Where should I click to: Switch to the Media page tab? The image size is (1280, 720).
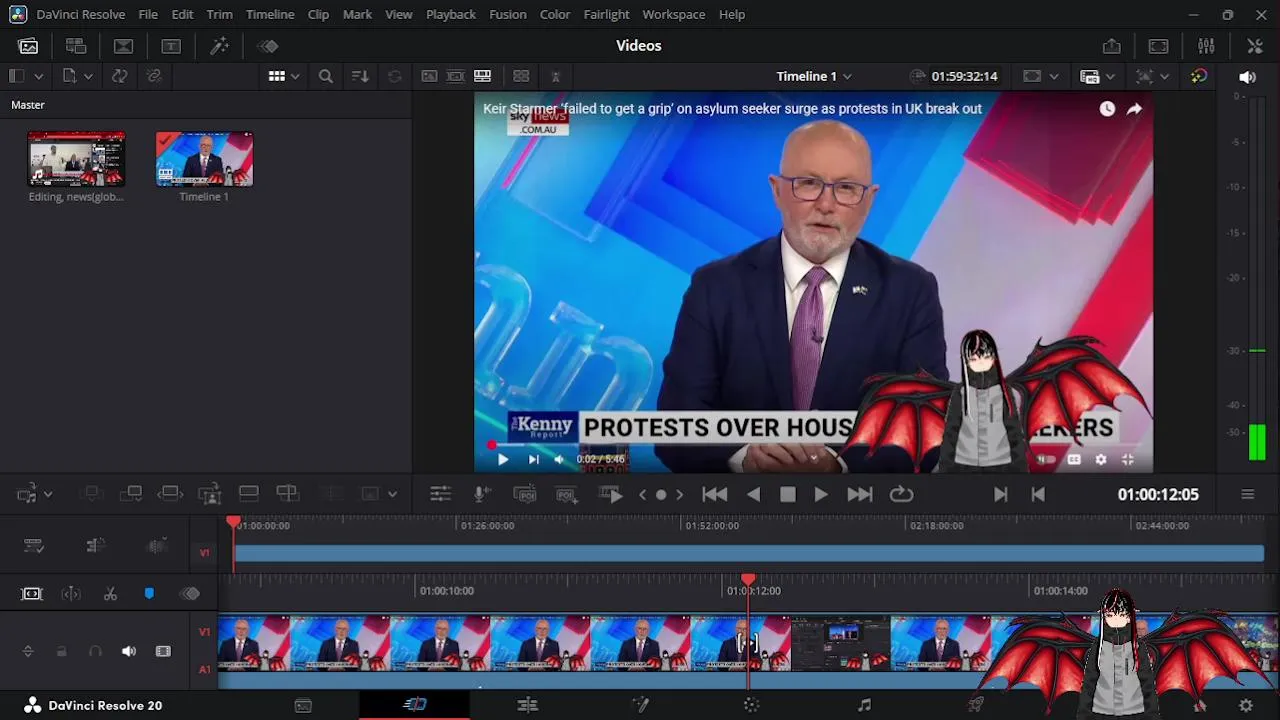pos(303,705)
